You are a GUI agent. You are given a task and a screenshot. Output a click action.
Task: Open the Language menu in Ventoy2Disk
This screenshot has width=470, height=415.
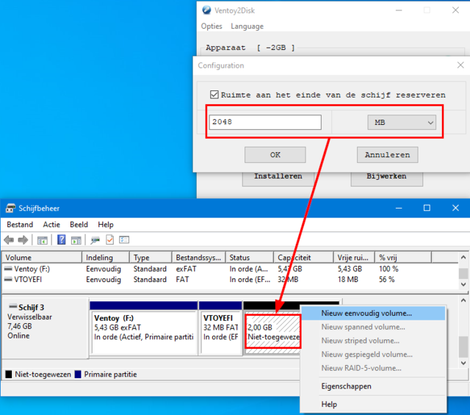tap(247, 26)
